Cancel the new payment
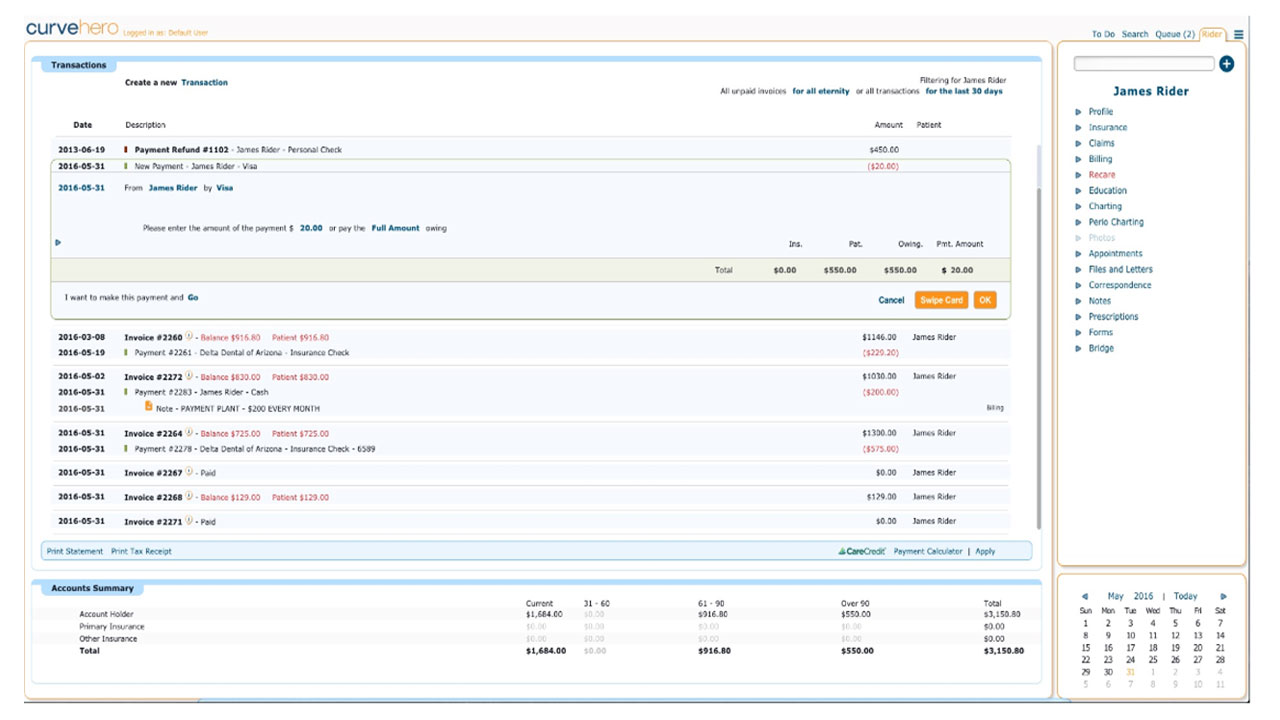This screenshot has height=720, width=1280. [891, 300]
